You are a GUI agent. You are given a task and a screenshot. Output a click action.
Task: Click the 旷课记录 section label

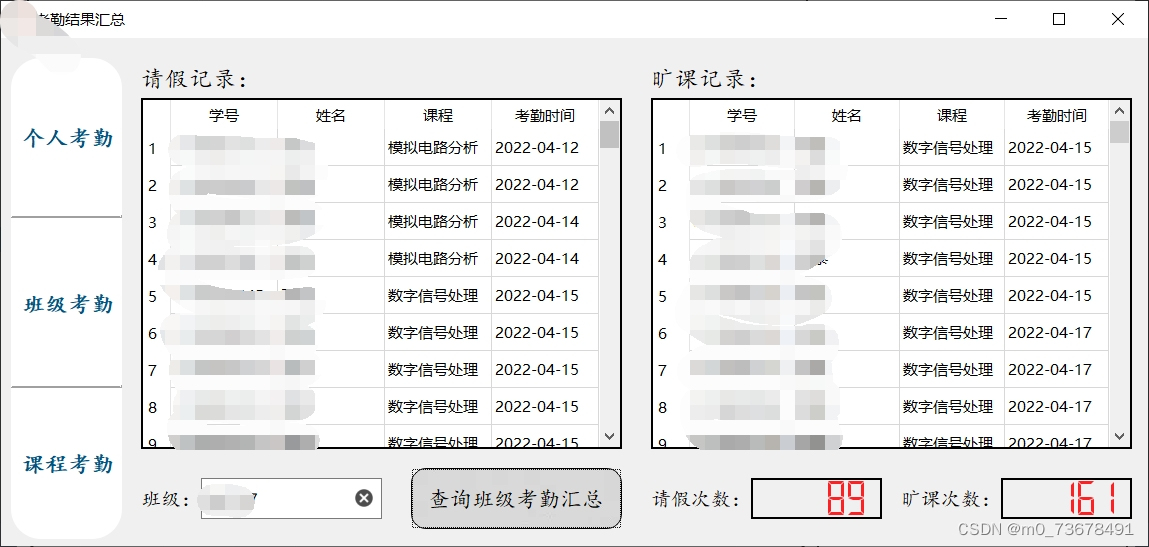click(704, 79)
